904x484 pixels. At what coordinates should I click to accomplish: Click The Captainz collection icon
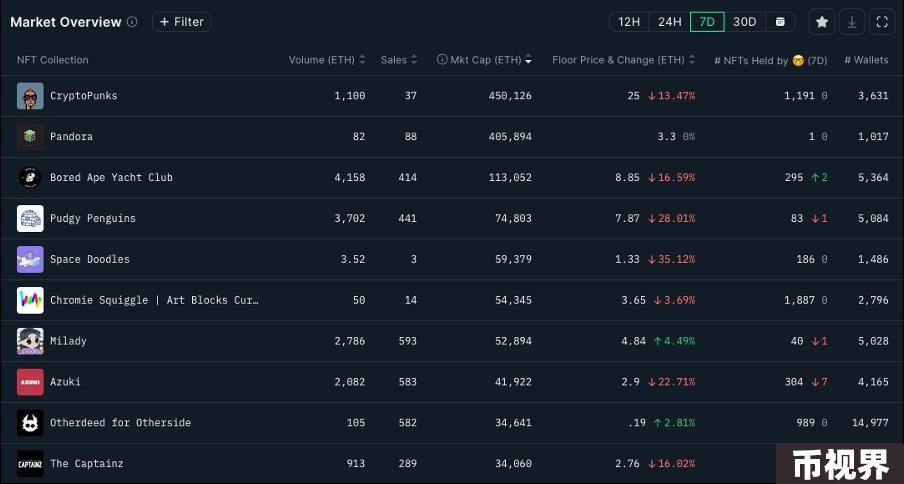(x=30, y=464)
